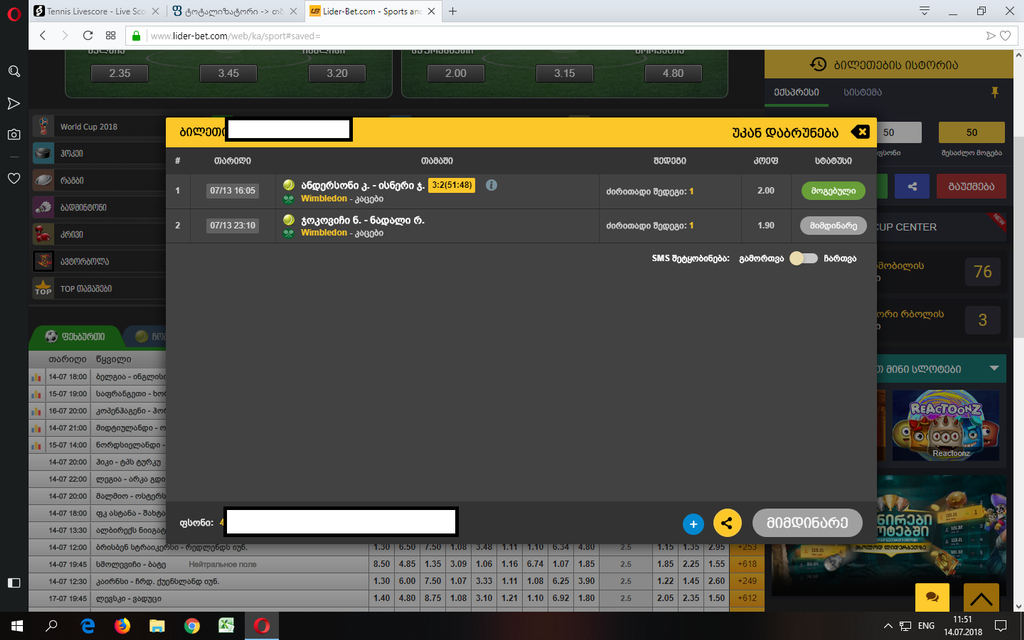Show hidden system tray icons
The width and height of the screenshot is (1024, 640).
coord(888,626)
